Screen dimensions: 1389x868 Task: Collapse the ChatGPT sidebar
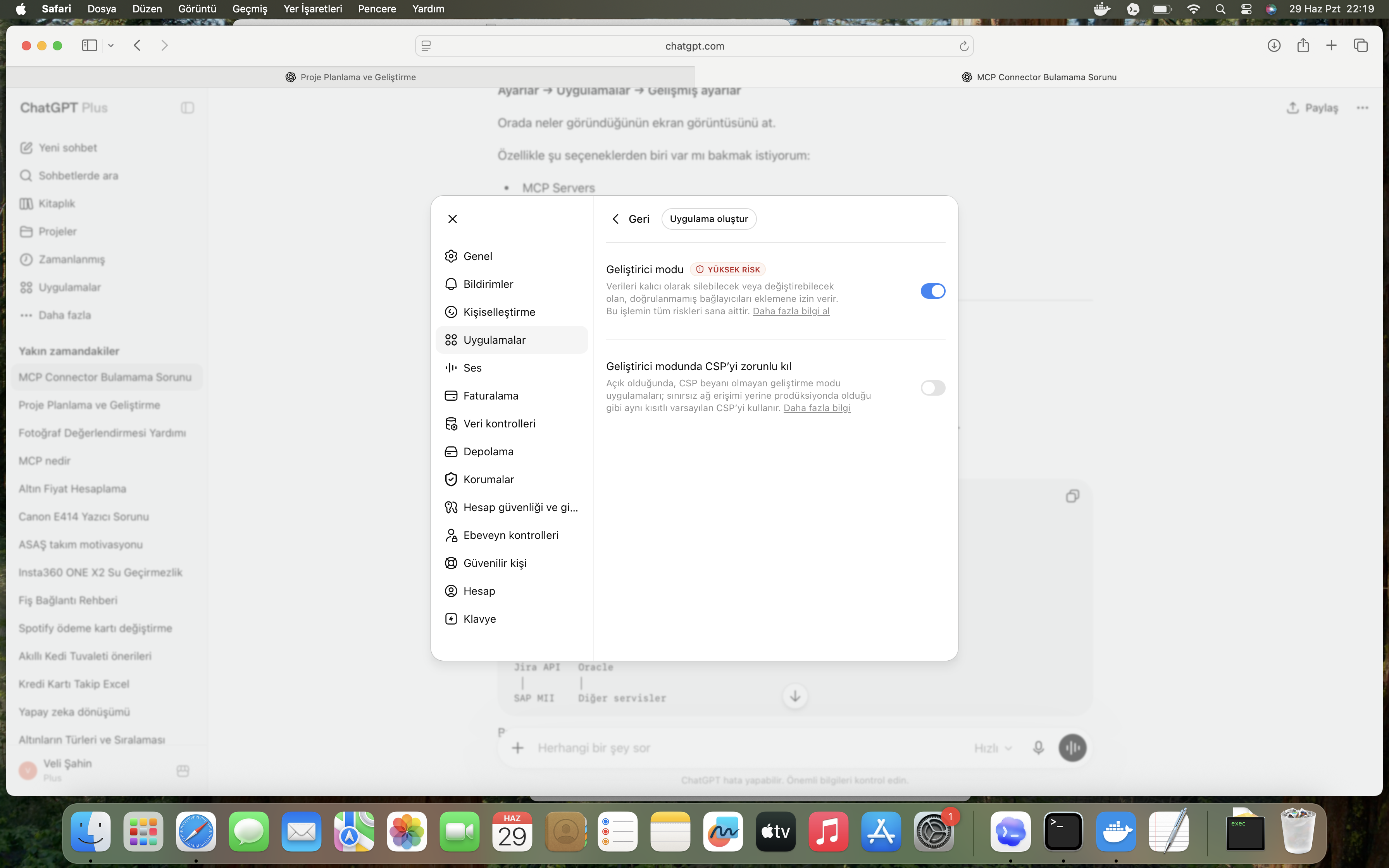187,108
